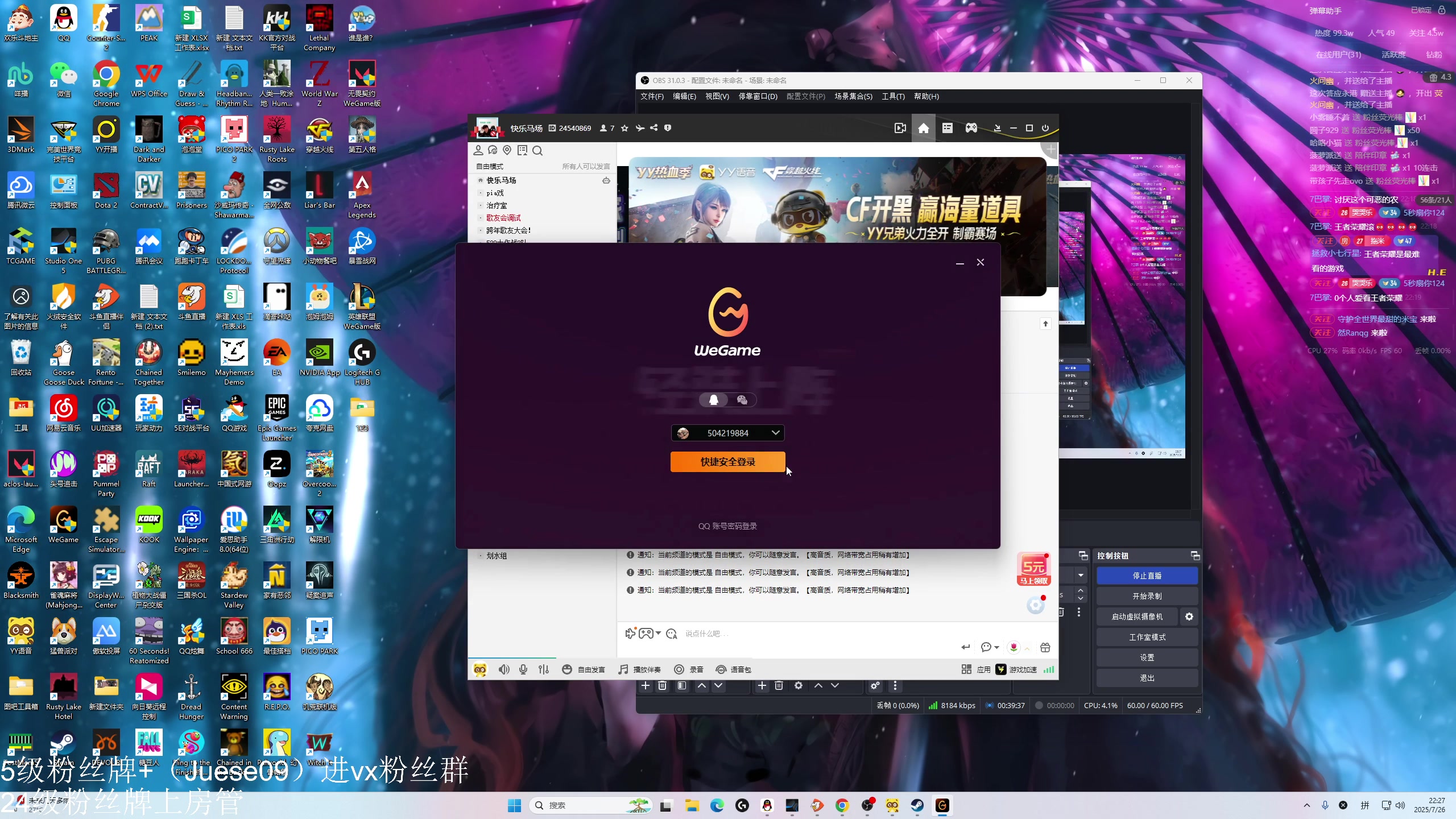
Task: Open Windows Start button on taskbar
Action: coord(514,805)
